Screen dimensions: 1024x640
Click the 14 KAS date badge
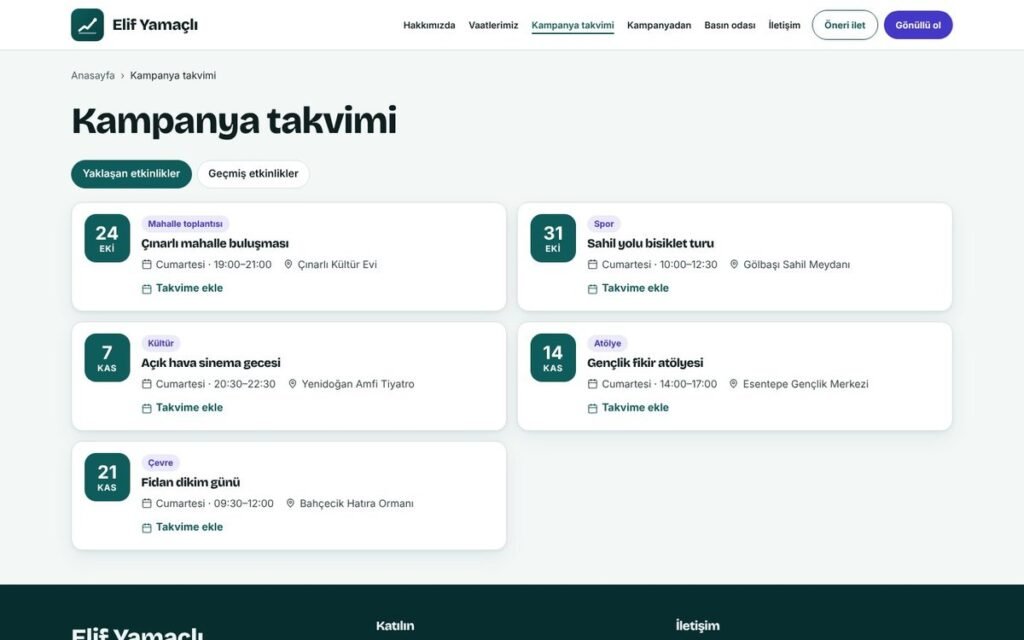click(x=553, y=358)
